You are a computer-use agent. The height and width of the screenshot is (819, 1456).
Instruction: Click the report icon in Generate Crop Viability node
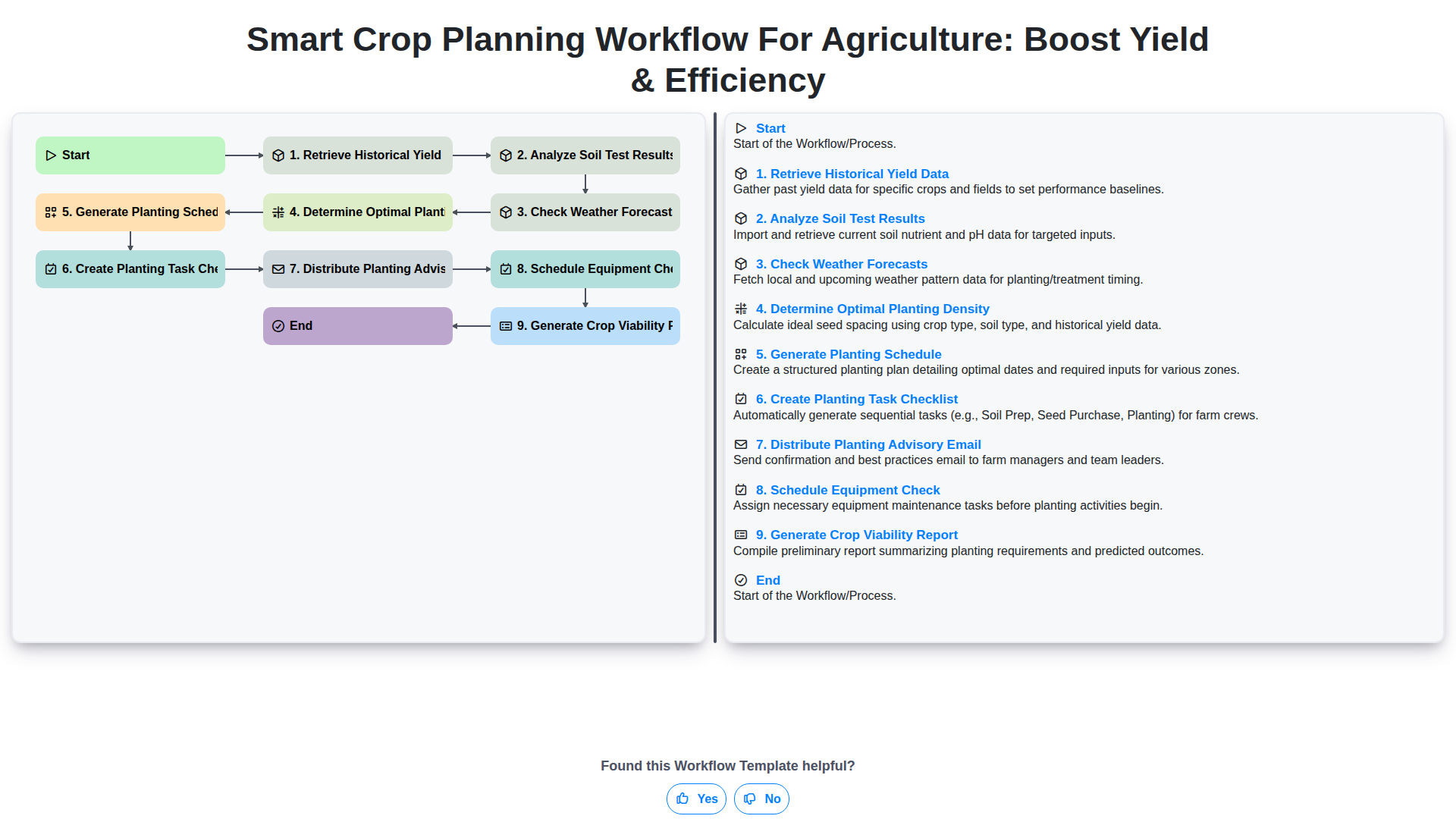[506, 326]
